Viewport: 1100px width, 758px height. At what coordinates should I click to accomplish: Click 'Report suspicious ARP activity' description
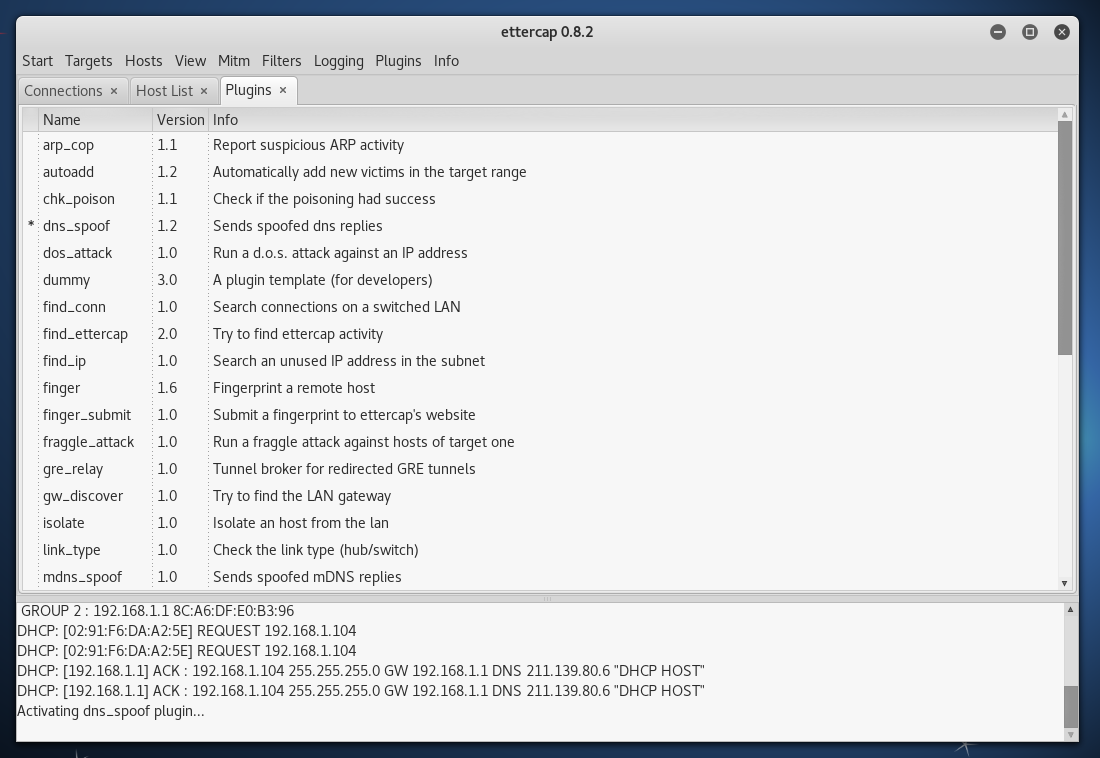[x=309, y=145]
